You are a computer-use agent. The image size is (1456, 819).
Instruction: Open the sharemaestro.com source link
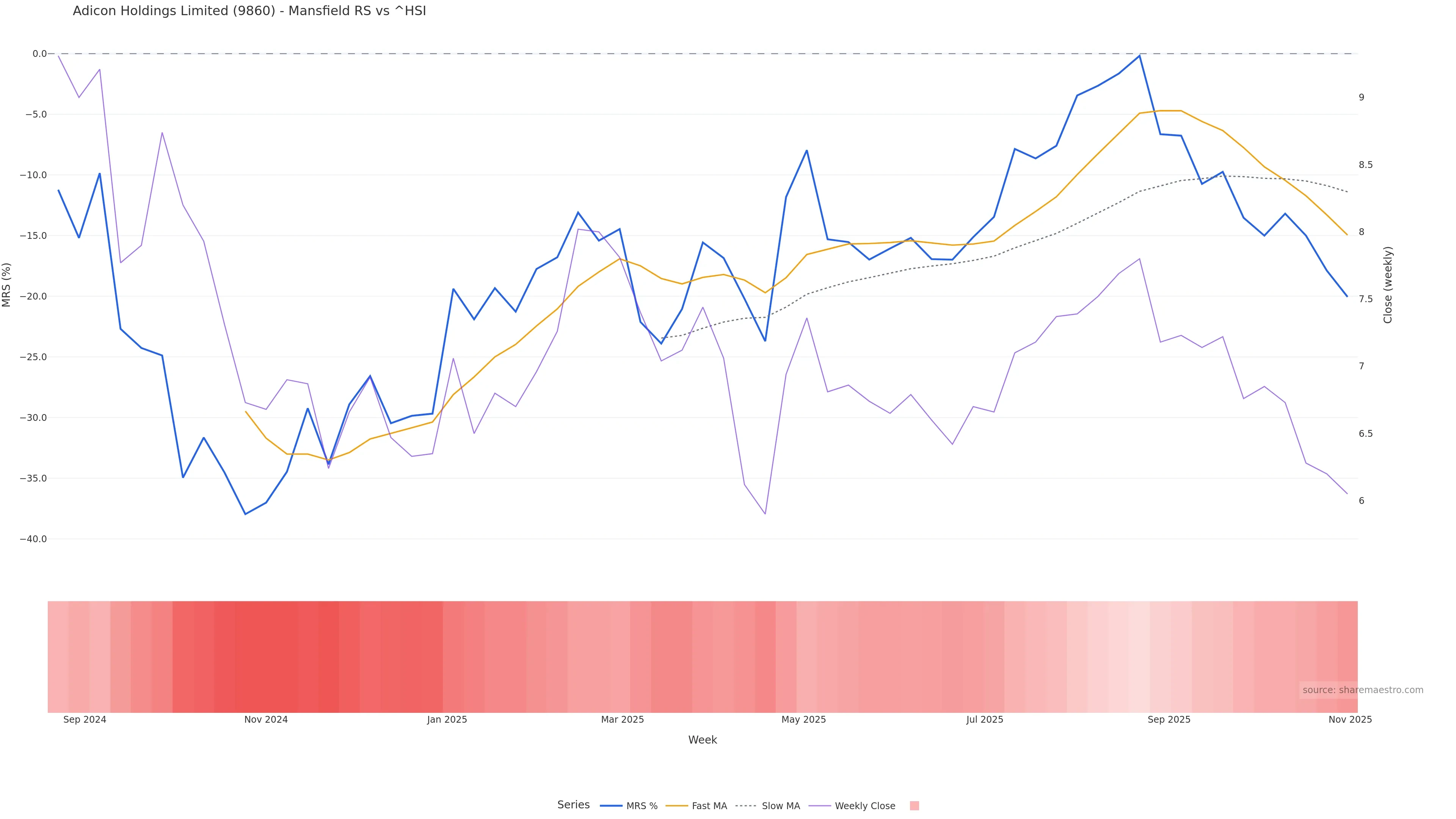pyautogui.click(x=1362, y=690)
